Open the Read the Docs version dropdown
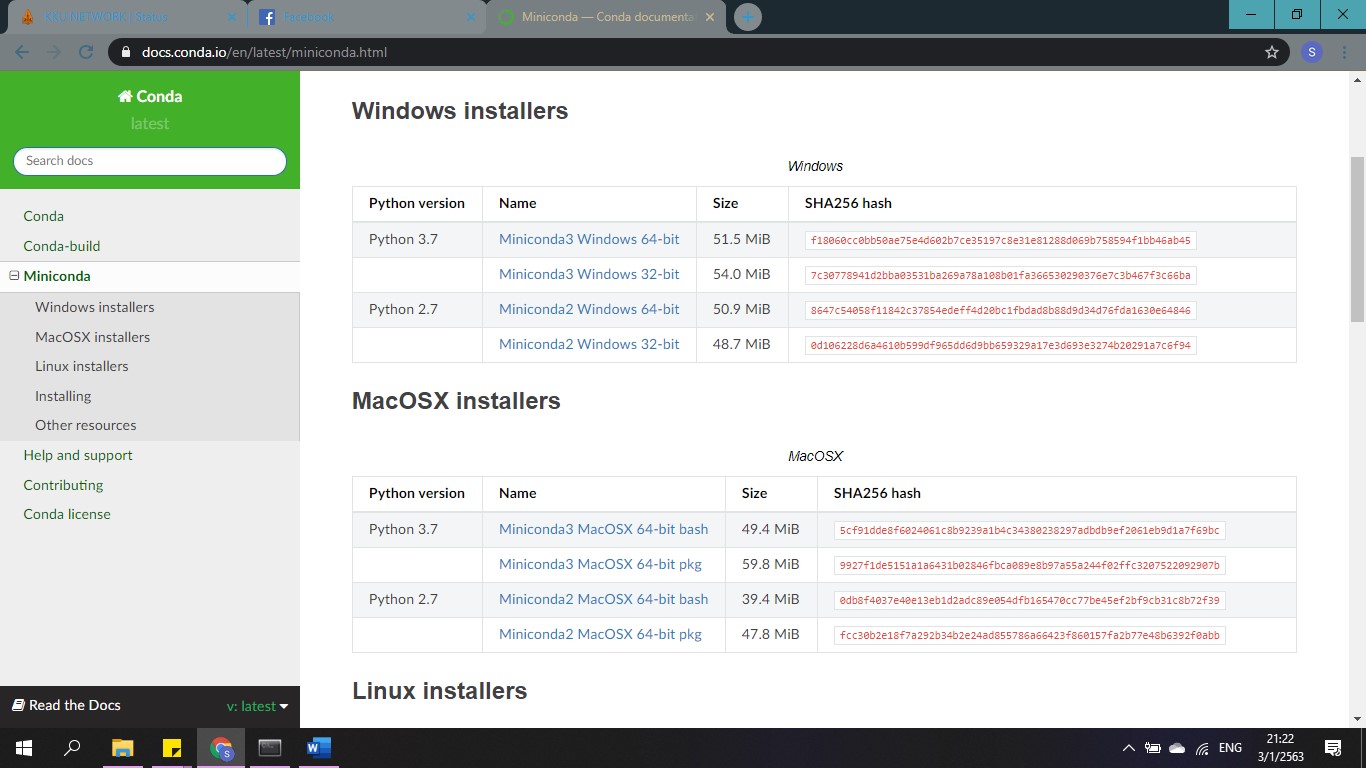Viewport: 1366px width, 768px height. 258,706
